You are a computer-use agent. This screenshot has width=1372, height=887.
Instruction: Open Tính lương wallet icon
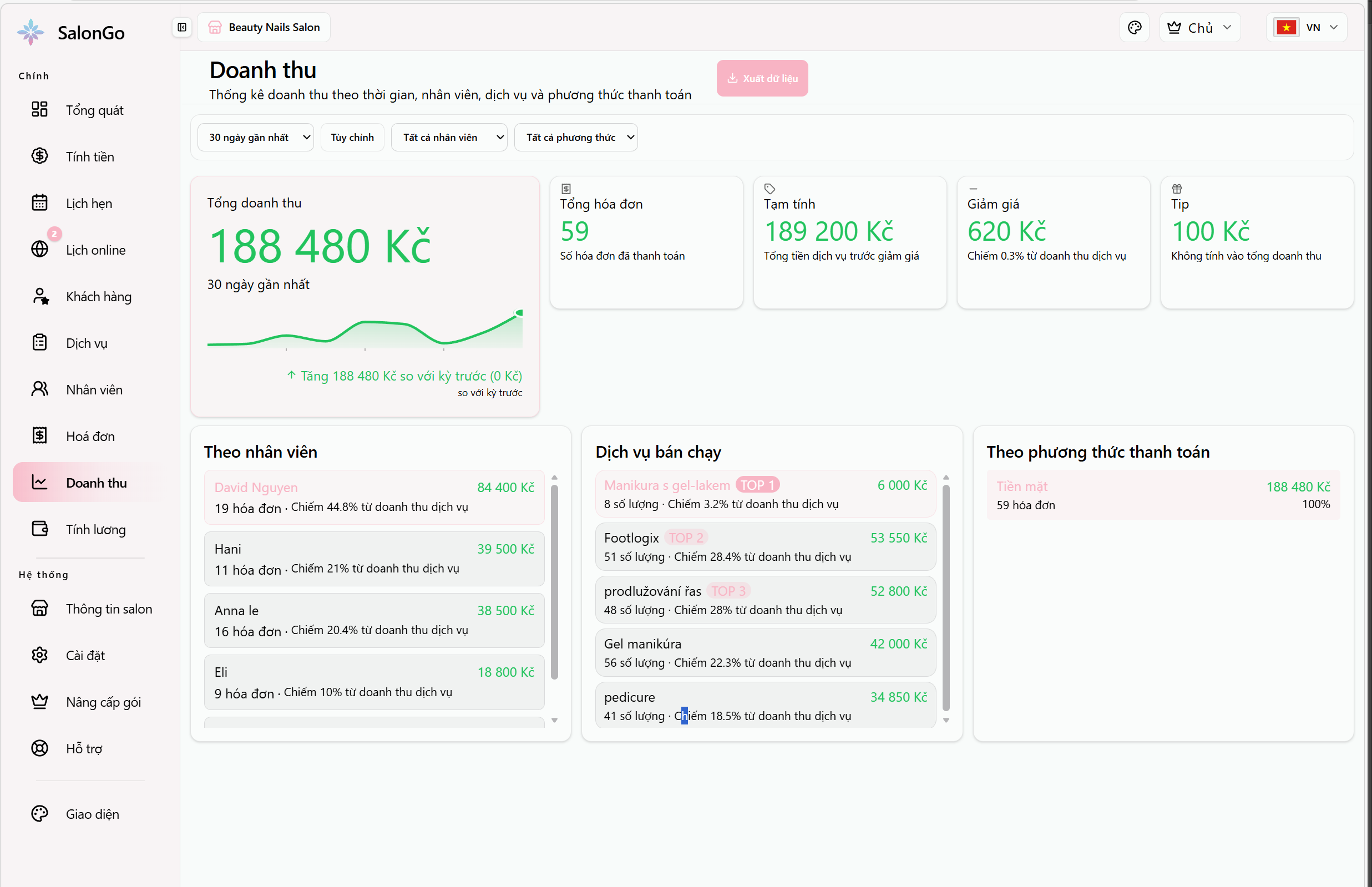[x=40, y=529]
